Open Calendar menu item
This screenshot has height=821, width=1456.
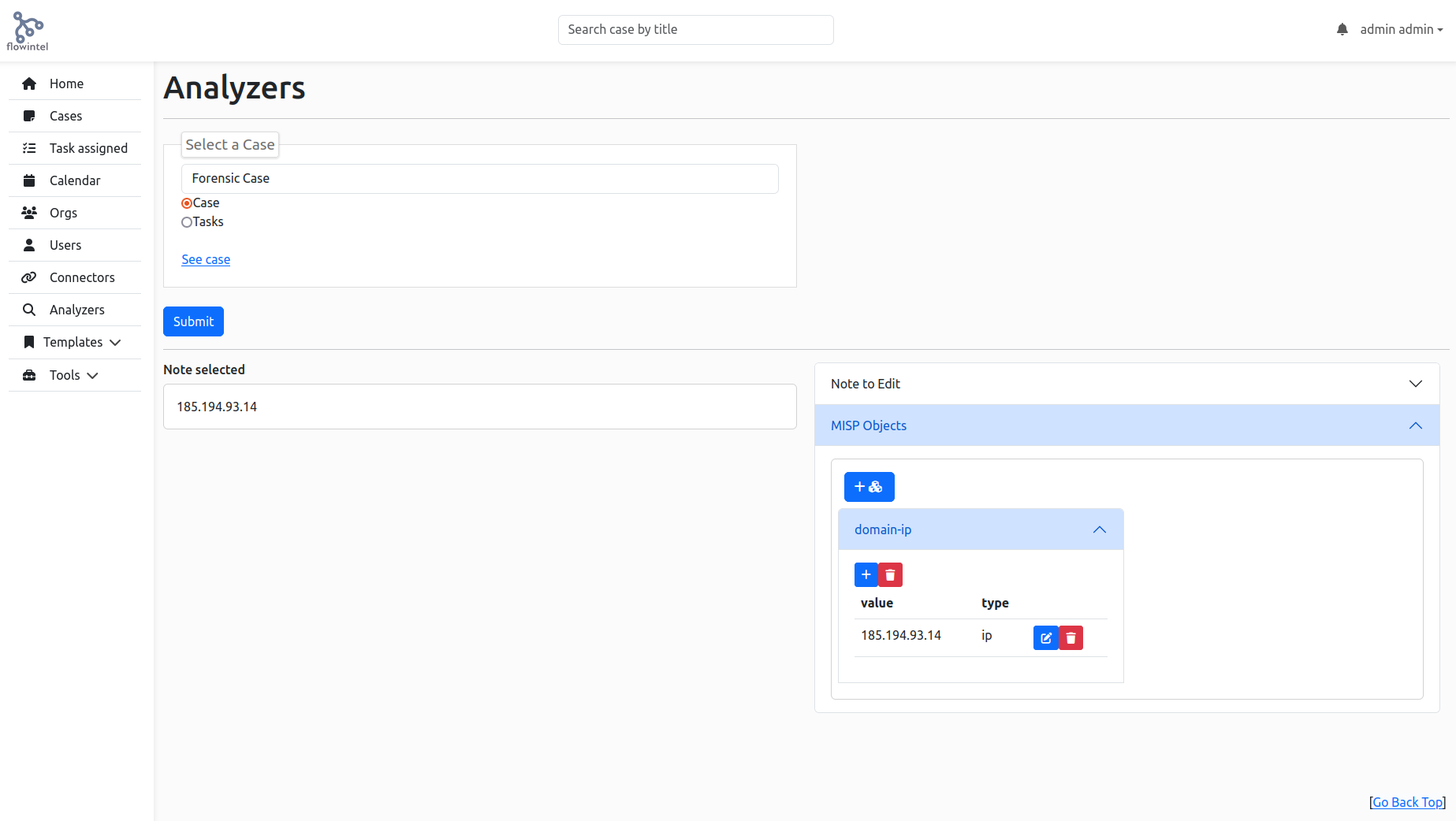pyautogui.click(x=75, y=180)
